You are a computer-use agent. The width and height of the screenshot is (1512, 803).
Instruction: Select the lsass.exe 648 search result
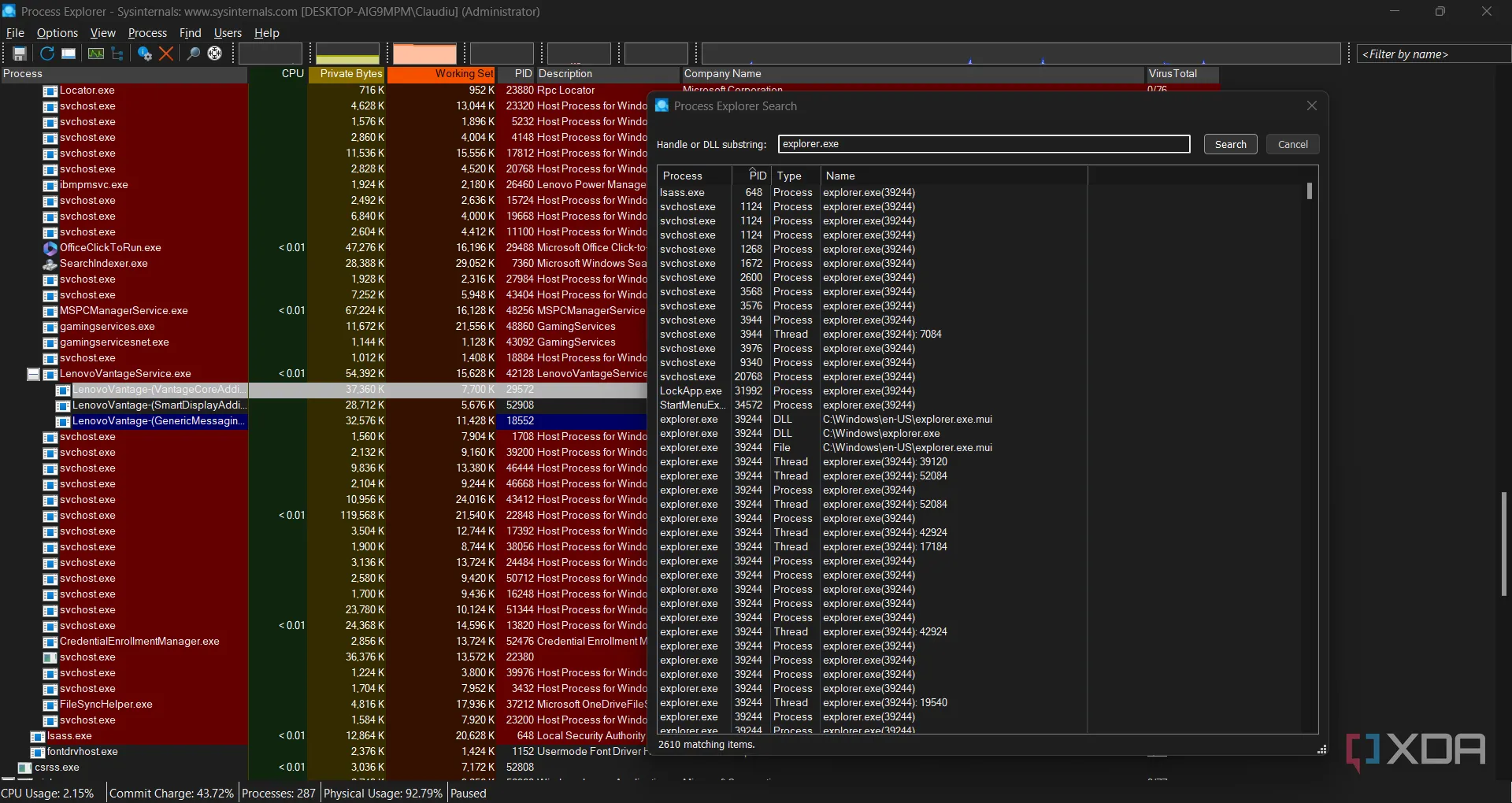click(x=872, y=193)
